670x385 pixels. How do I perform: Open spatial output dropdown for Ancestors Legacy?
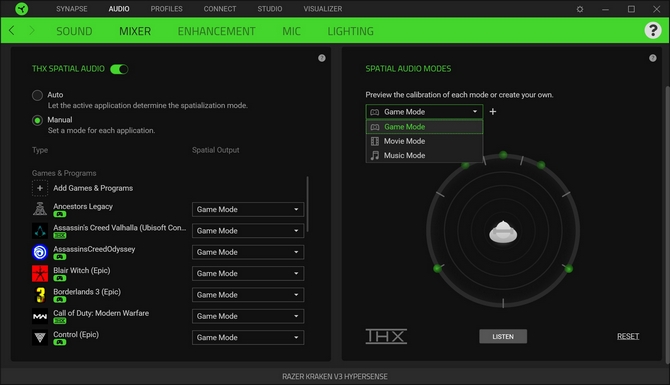pos(248,209)
